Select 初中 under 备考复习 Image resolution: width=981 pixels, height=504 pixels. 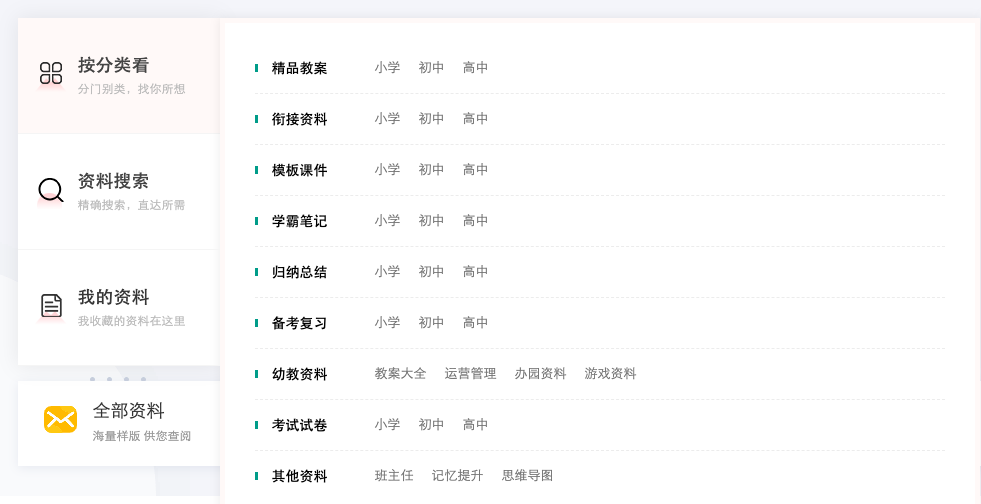point(431,323)
